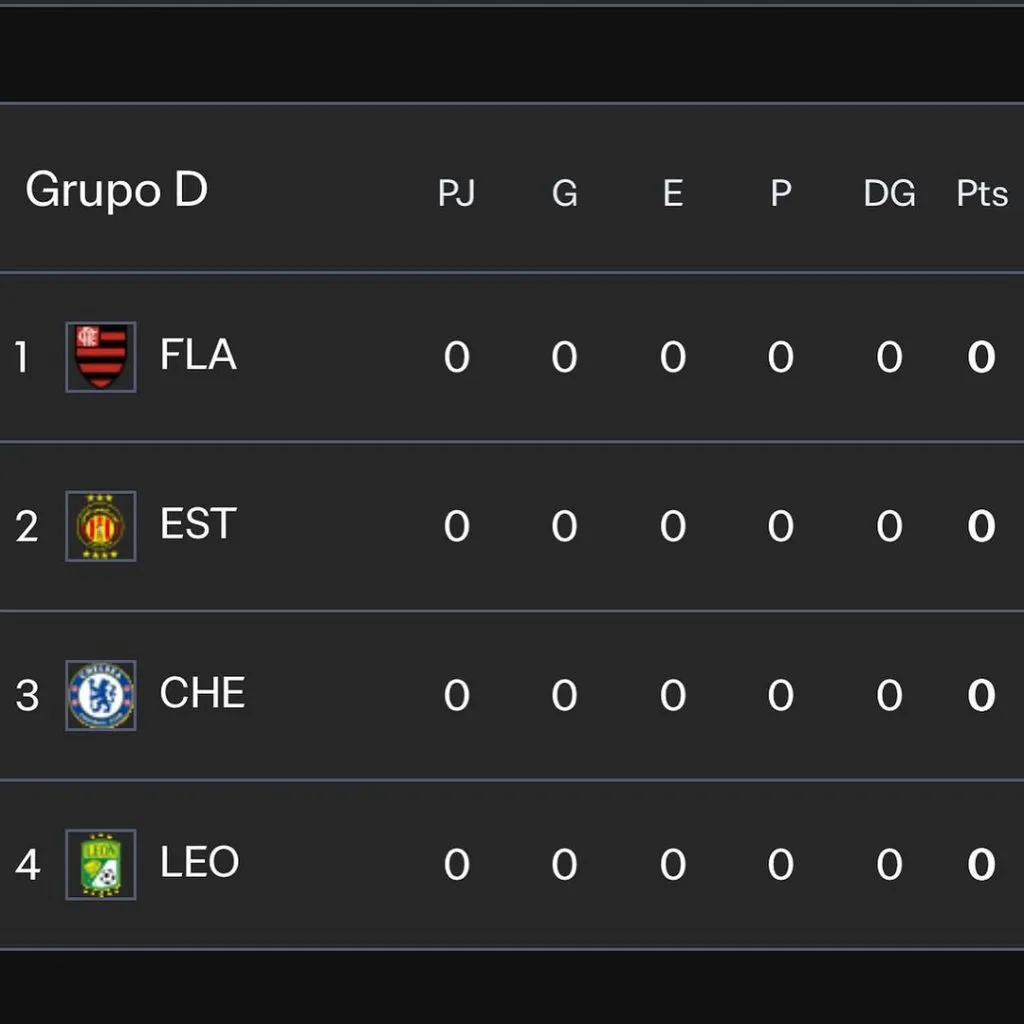Select the CHE team name
Image resolution: width=1024 pixels, height=1024 pixels.
coord(202,694)
